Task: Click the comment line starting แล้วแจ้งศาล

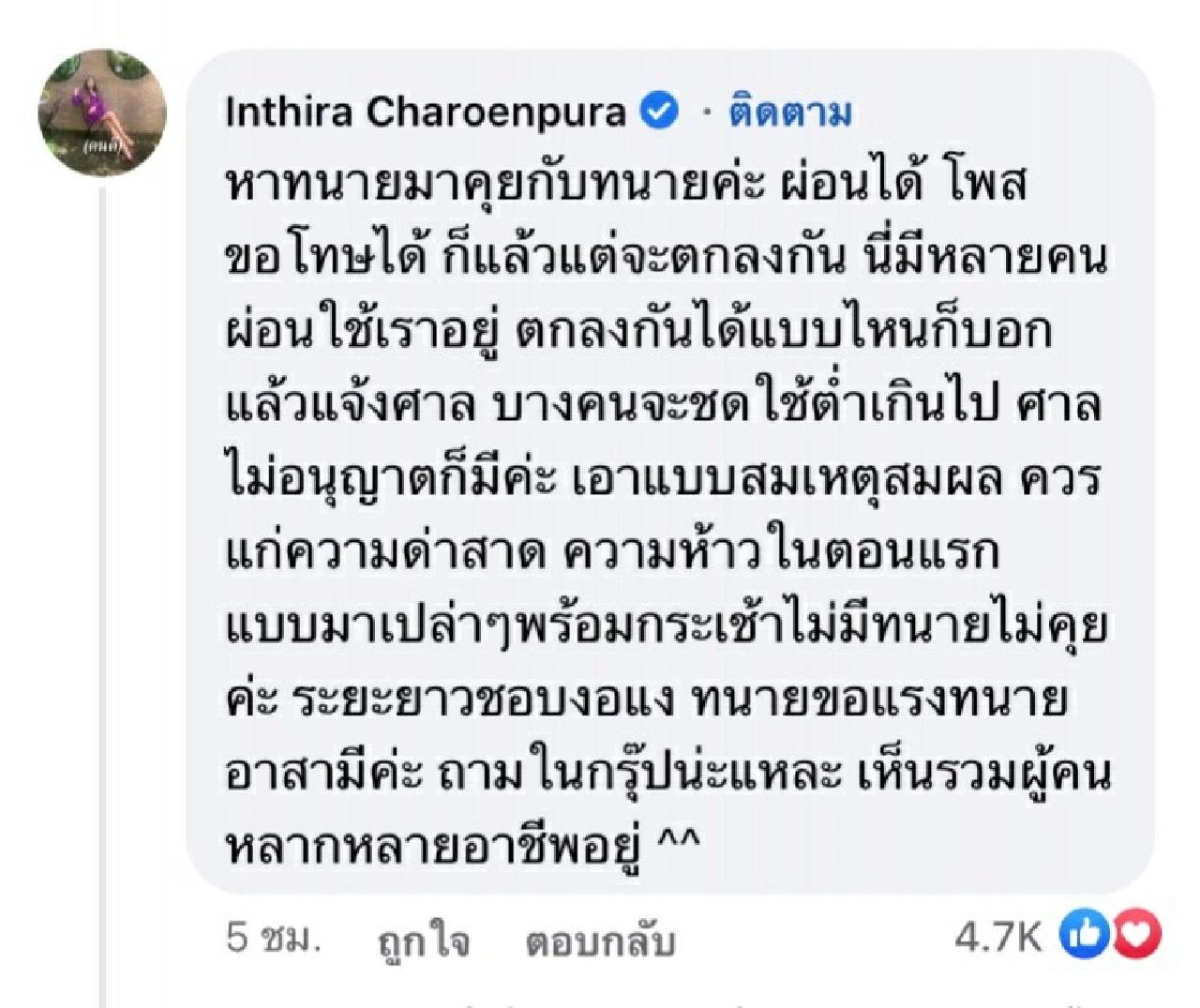Action: (662, 404)
